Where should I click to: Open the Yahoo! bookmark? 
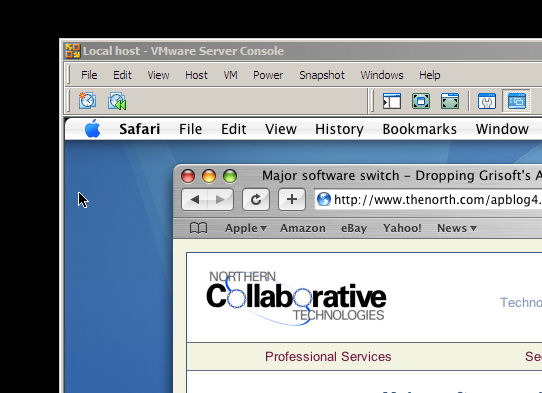coord(402,228)
